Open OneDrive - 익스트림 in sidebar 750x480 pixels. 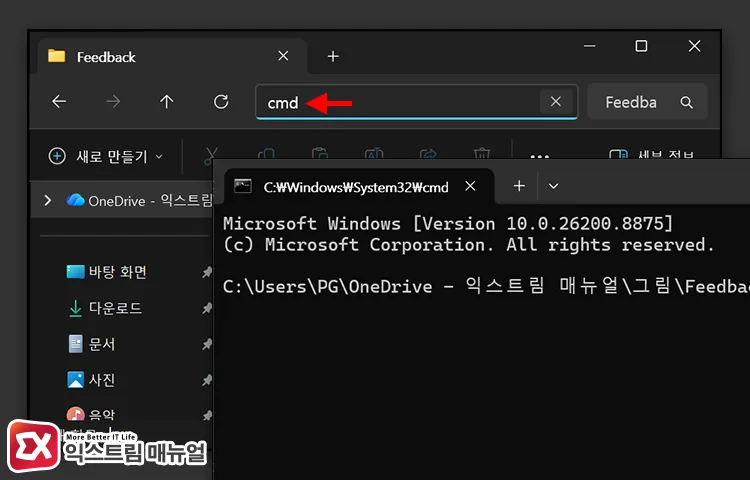click(x=139, y=200)
